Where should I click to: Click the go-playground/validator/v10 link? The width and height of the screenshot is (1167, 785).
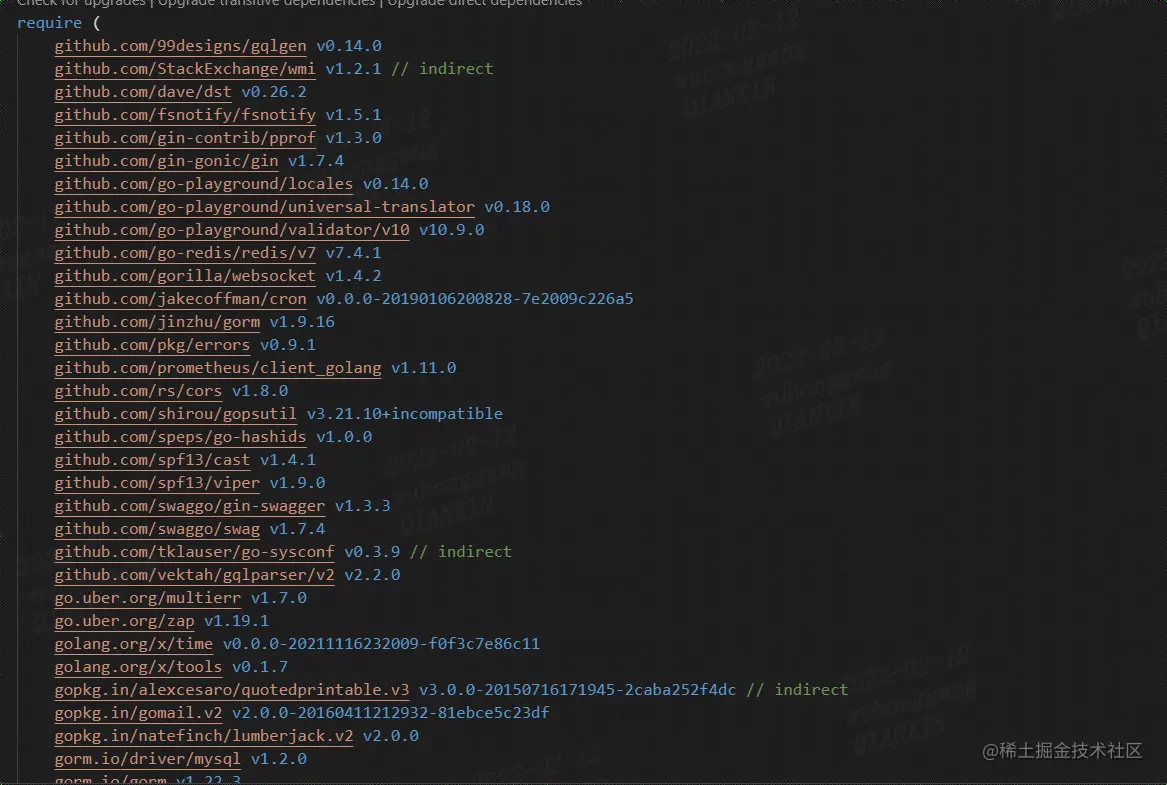click(x=231, y=230)
